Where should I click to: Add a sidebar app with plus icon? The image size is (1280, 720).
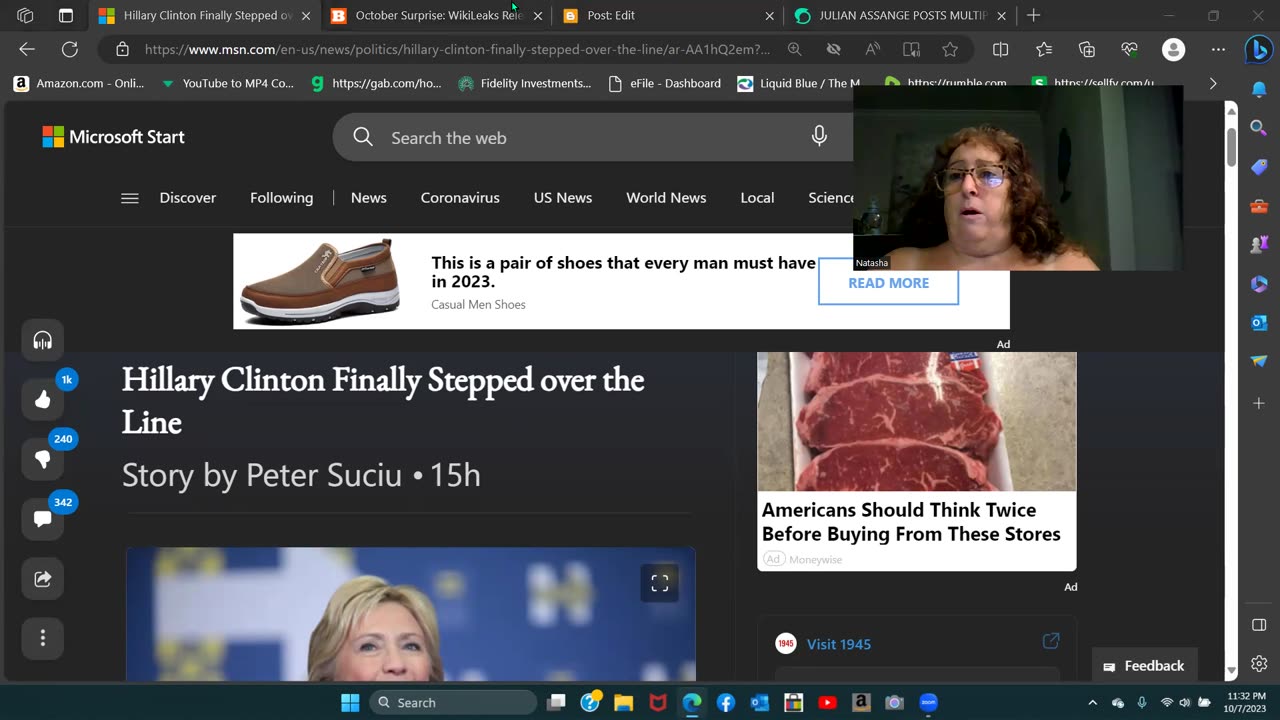[x=1259, y=403]
